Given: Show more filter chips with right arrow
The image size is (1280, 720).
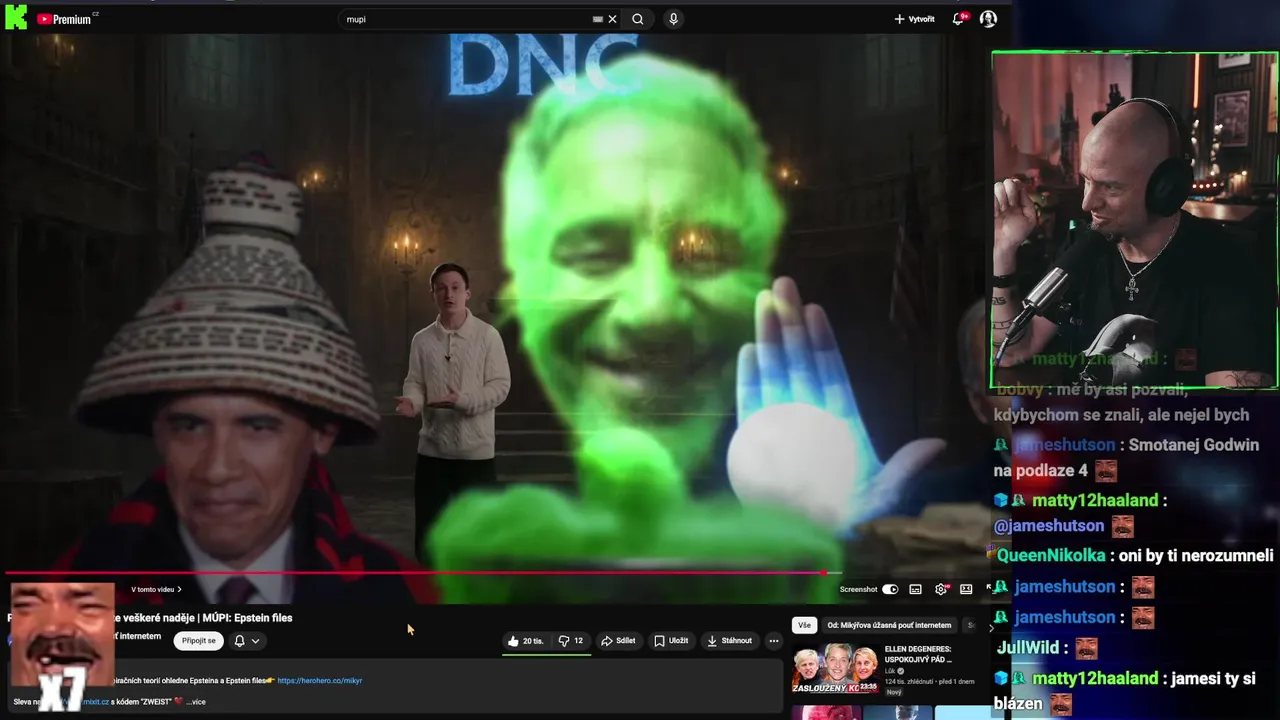Looking at the screenshot, I should coord(991,627).
